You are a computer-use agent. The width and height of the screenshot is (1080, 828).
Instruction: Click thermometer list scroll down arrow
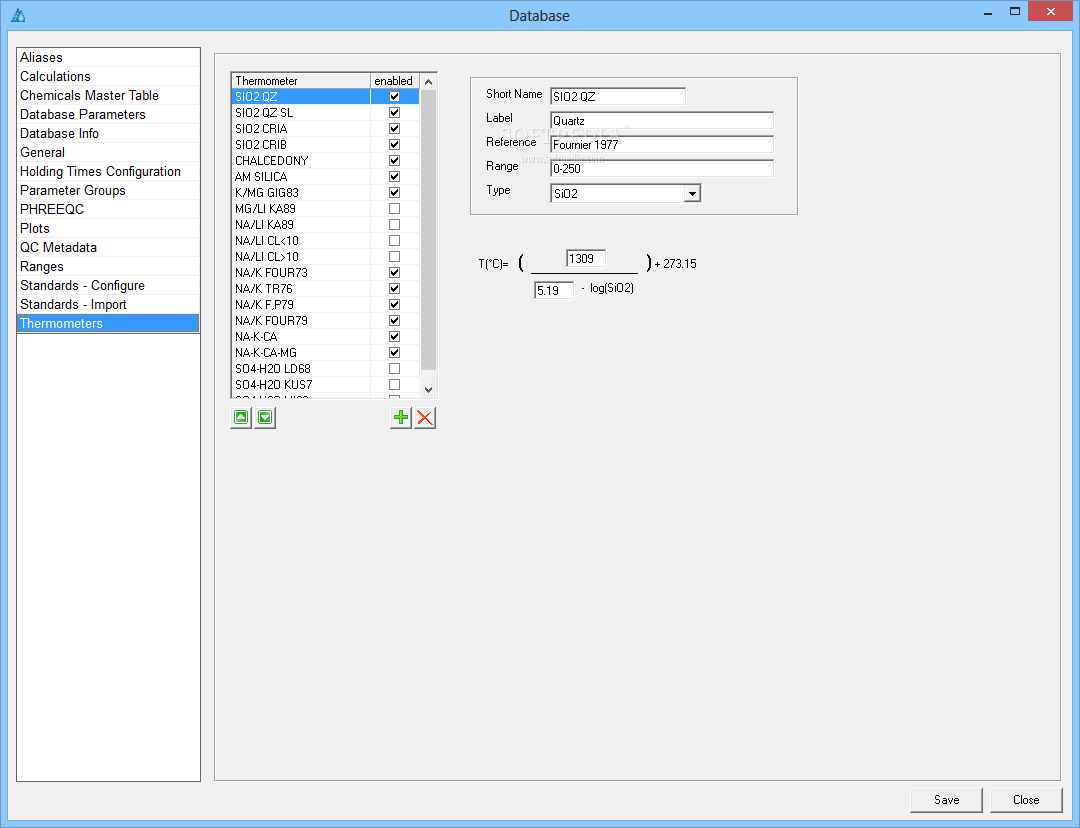[428, 390]
